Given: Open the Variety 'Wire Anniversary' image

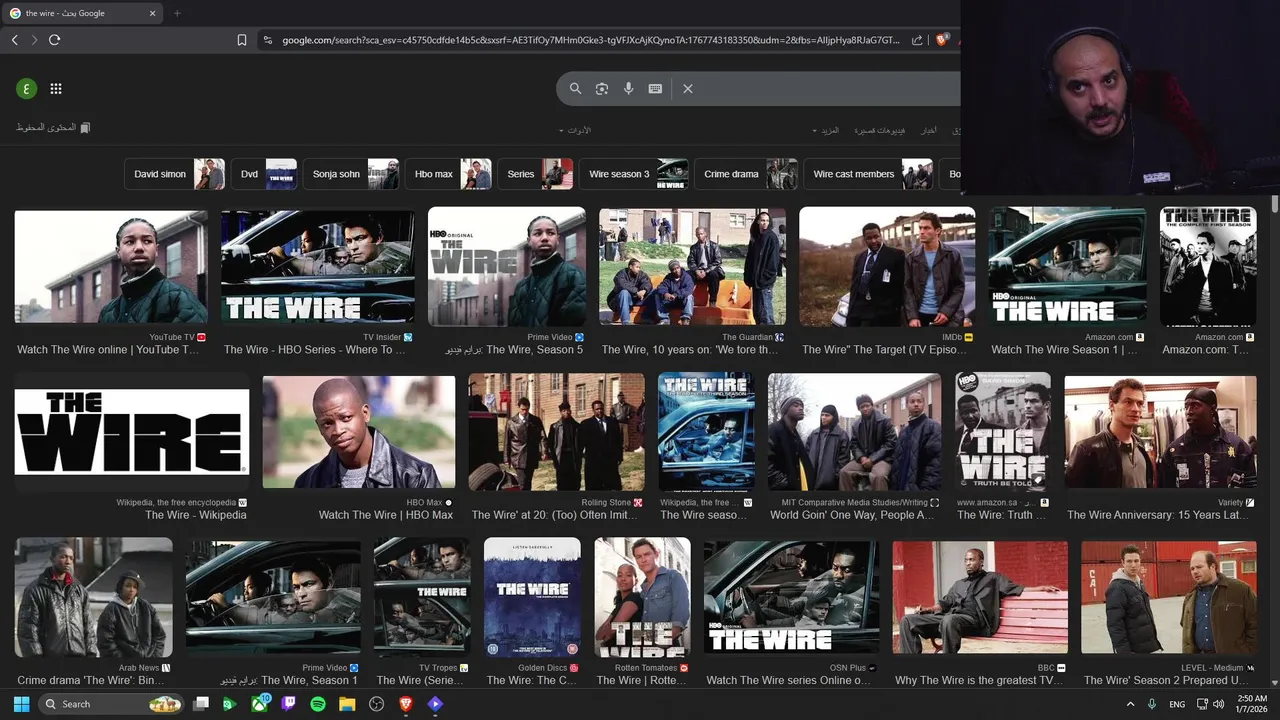Looking at the screenshot, I should pos(1160,432).
